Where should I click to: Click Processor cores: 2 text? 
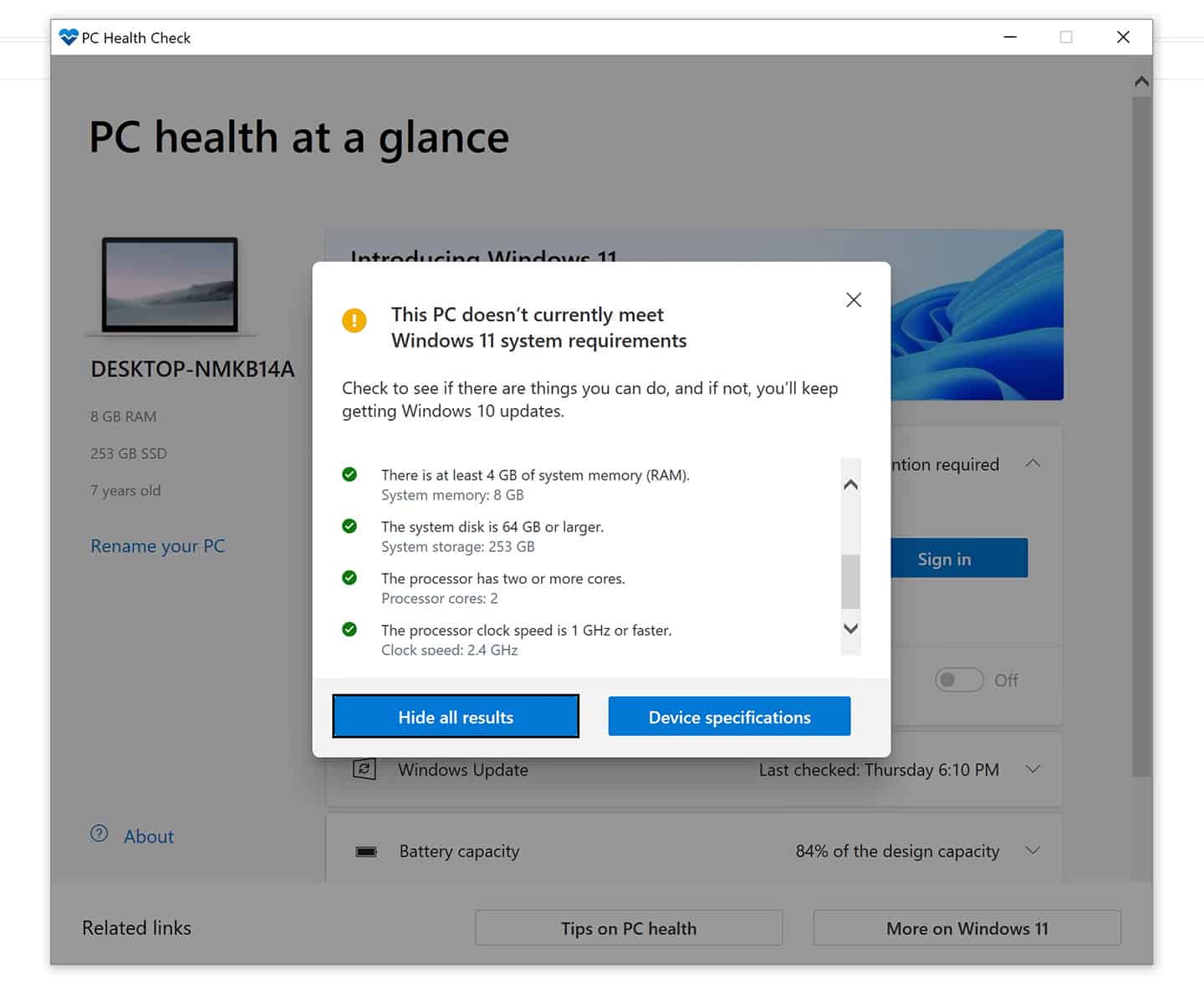coord(440,599)
